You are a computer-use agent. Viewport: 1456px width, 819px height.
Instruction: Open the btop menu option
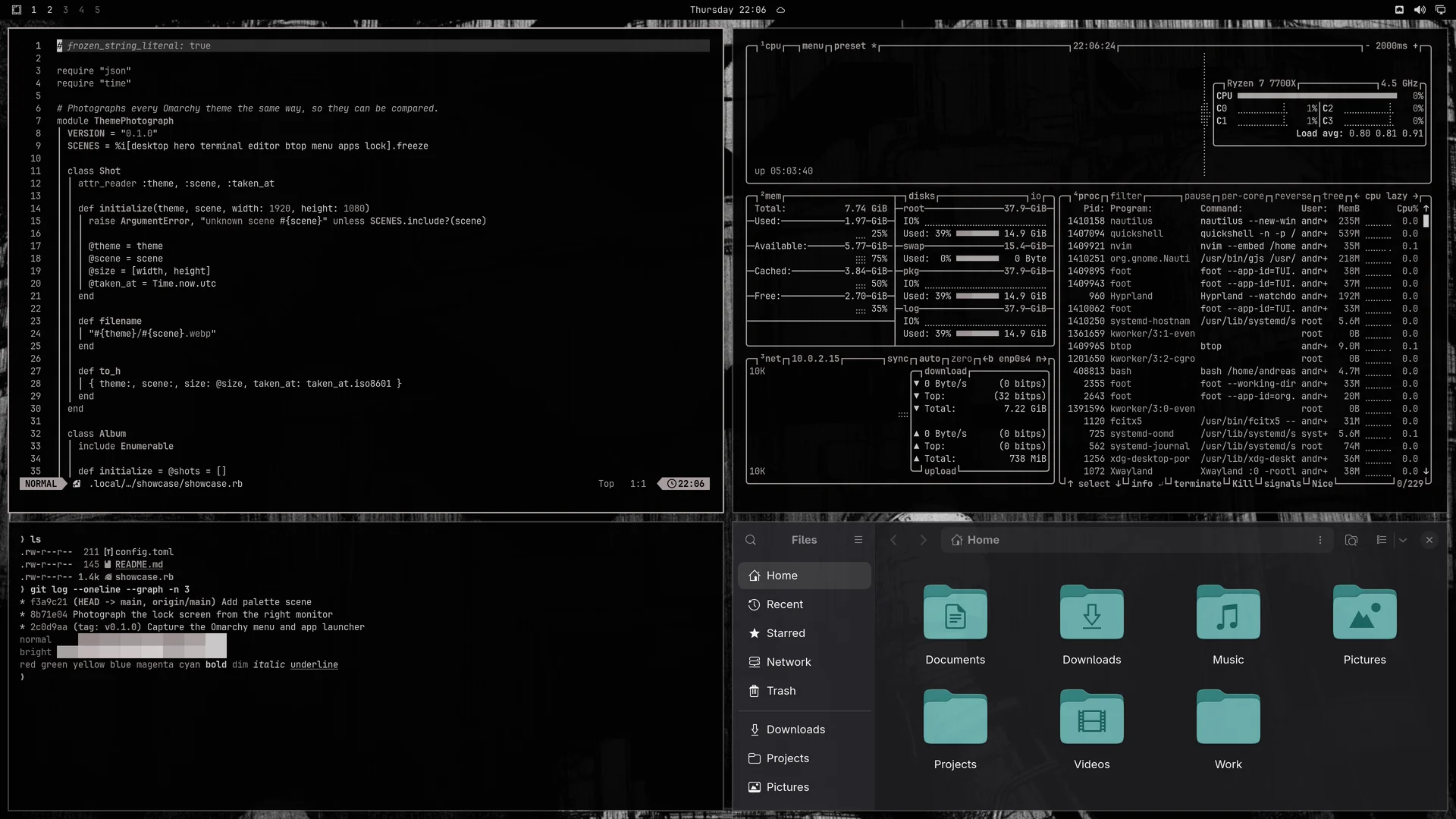[x=812, y=46]
